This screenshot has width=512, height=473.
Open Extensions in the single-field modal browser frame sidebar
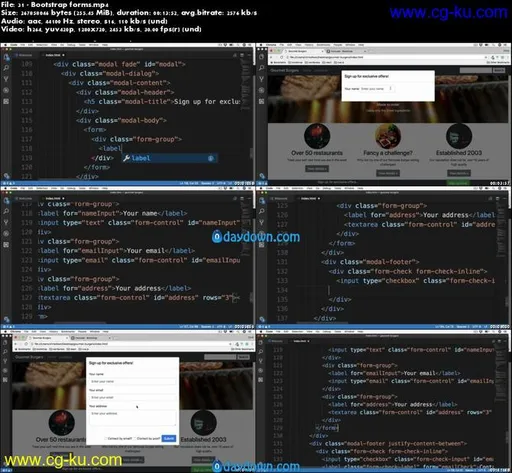coord(262,101)
